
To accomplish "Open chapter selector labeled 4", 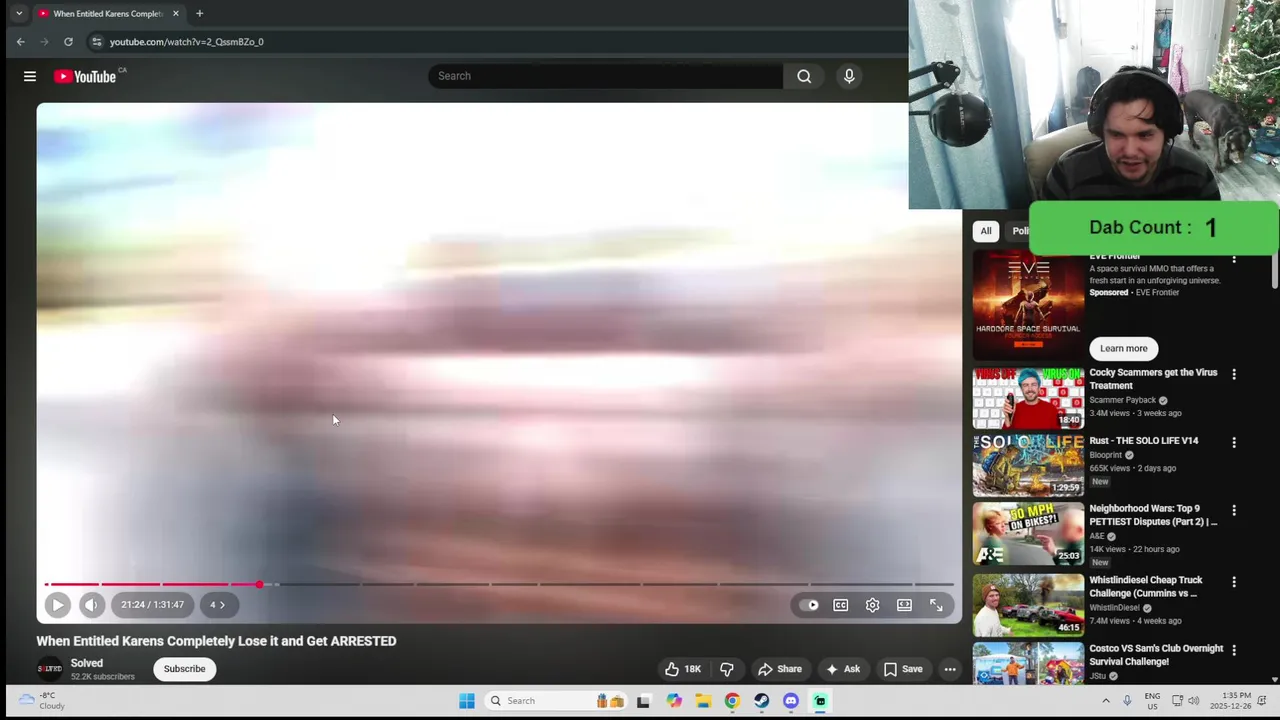I will click(x=217, y=604).
